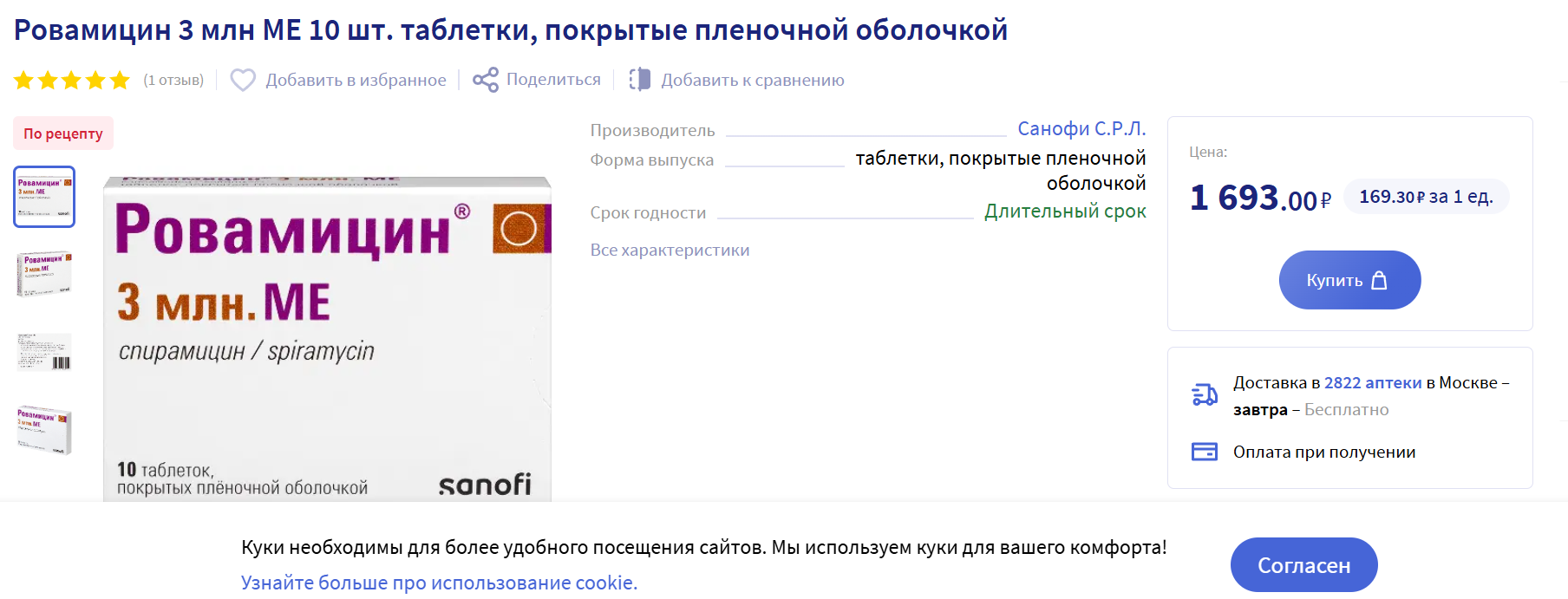Click the share icon
This screenshot has height=599, width=1568.
click(x=486, y=80)
